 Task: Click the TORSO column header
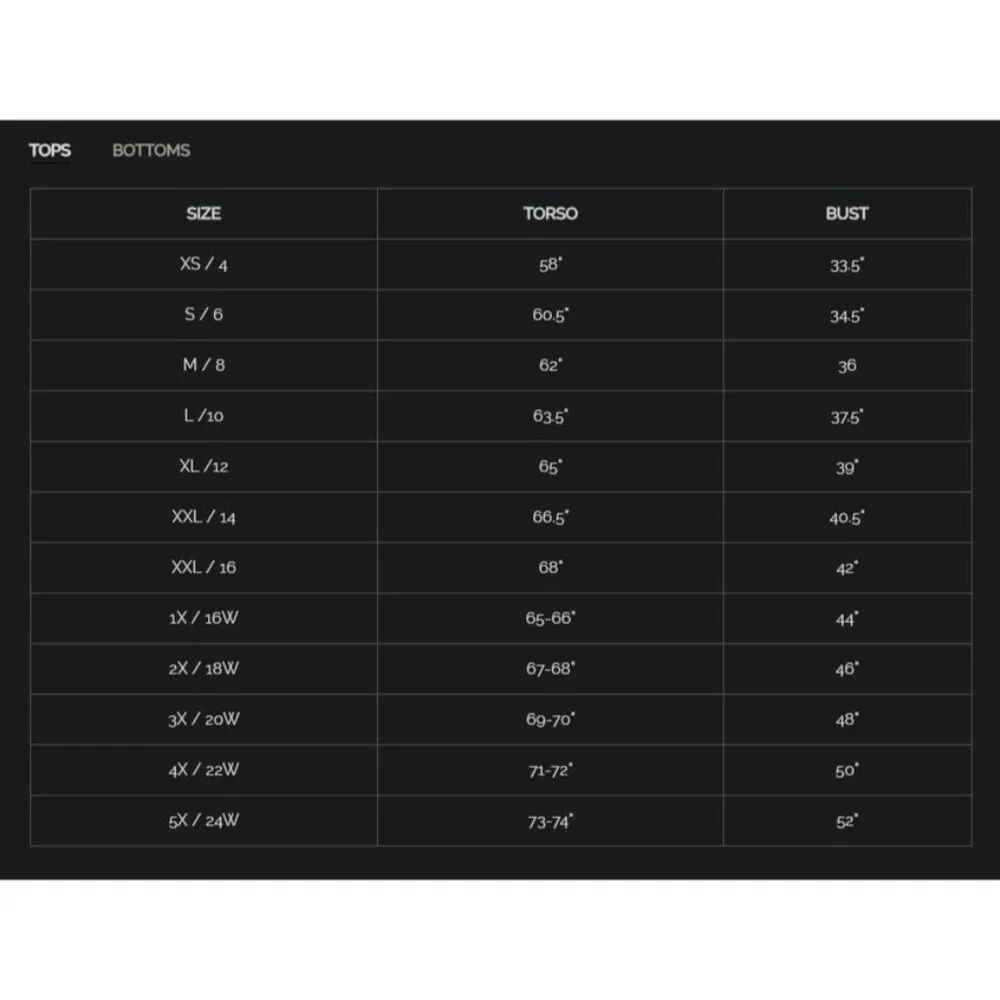click(x=550, y=213)
